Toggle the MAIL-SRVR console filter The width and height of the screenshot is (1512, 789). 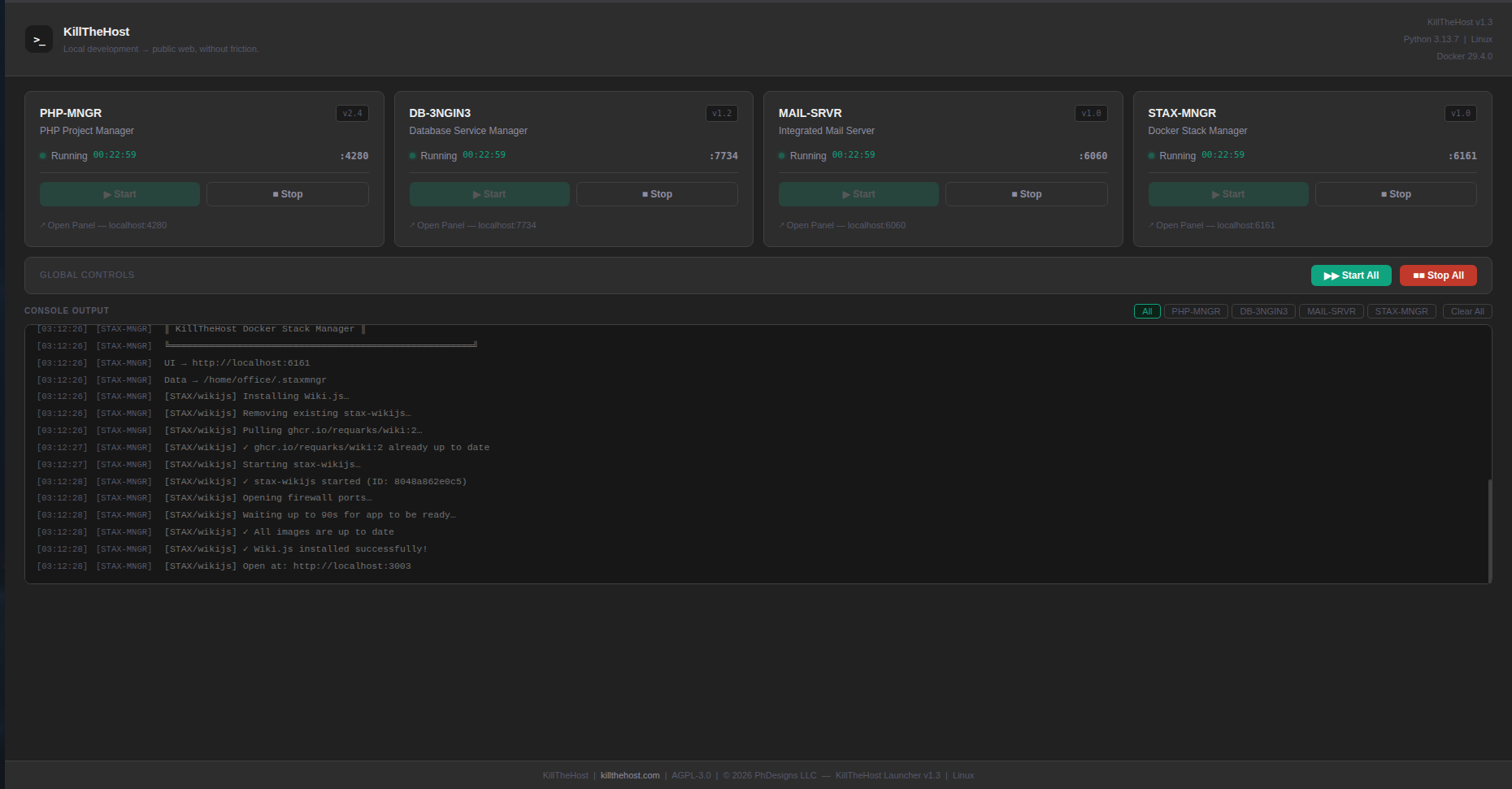coord(1331,311)
